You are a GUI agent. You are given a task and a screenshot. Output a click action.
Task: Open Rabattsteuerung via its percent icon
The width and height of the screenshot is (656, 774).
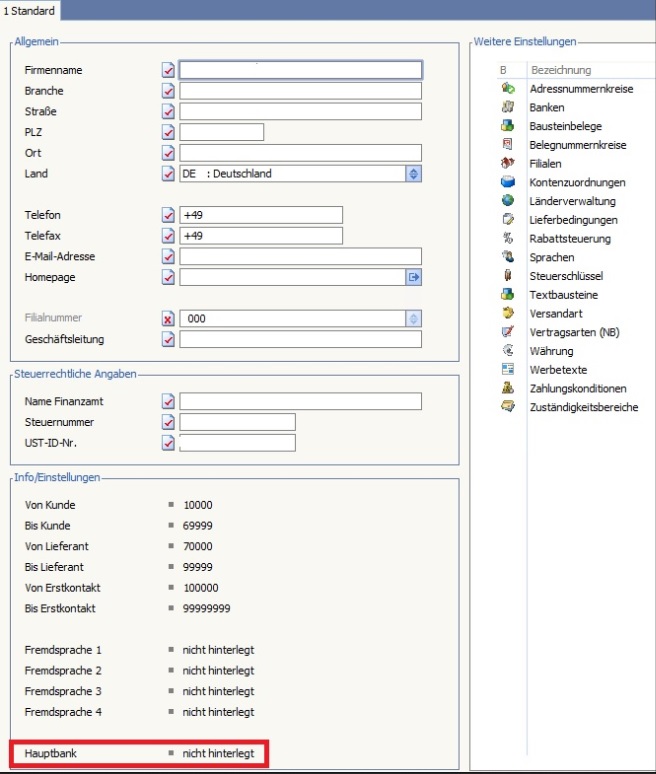coord(507,239)
